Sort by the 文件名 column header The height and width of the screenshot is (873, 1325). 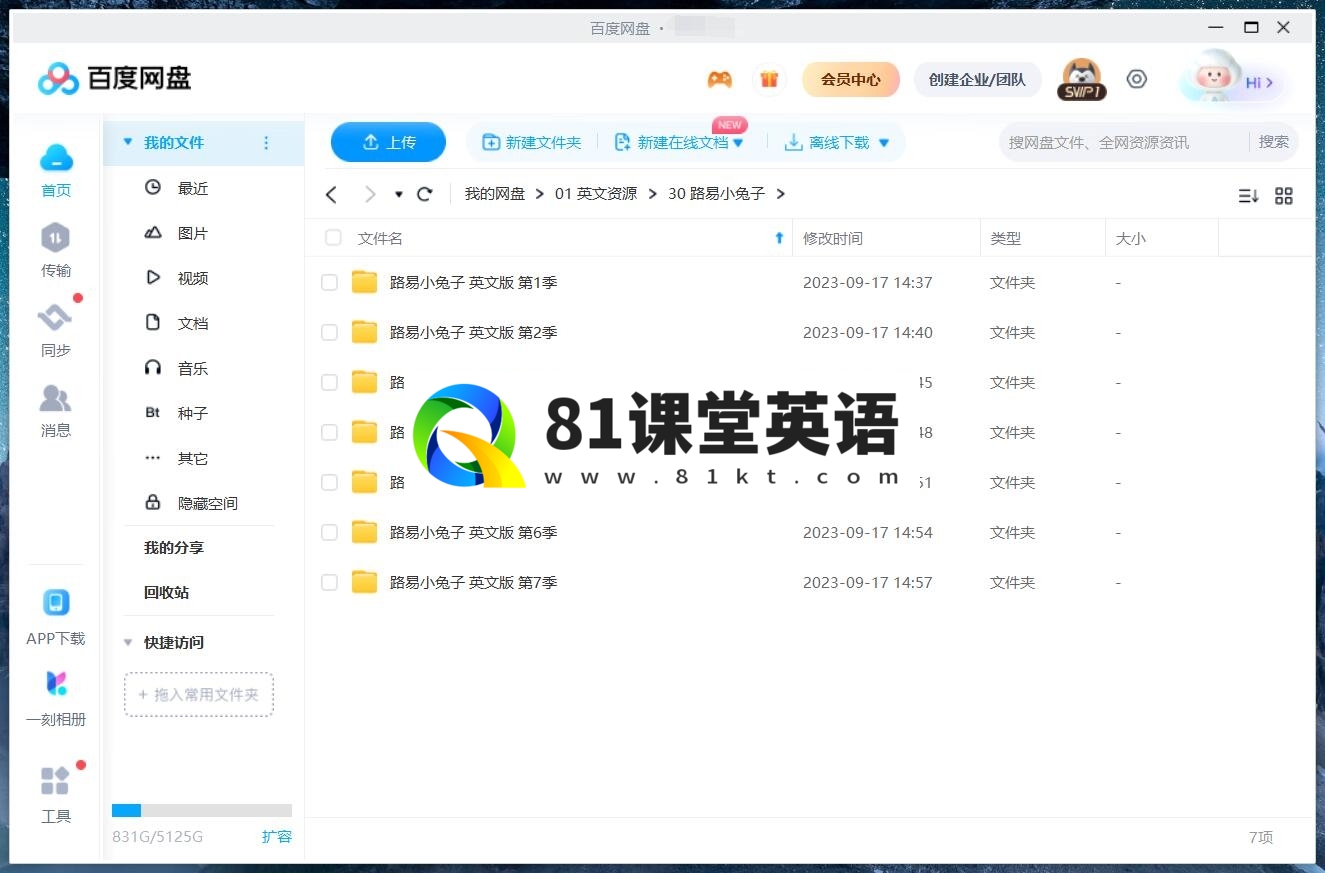[x=381, y=238]
